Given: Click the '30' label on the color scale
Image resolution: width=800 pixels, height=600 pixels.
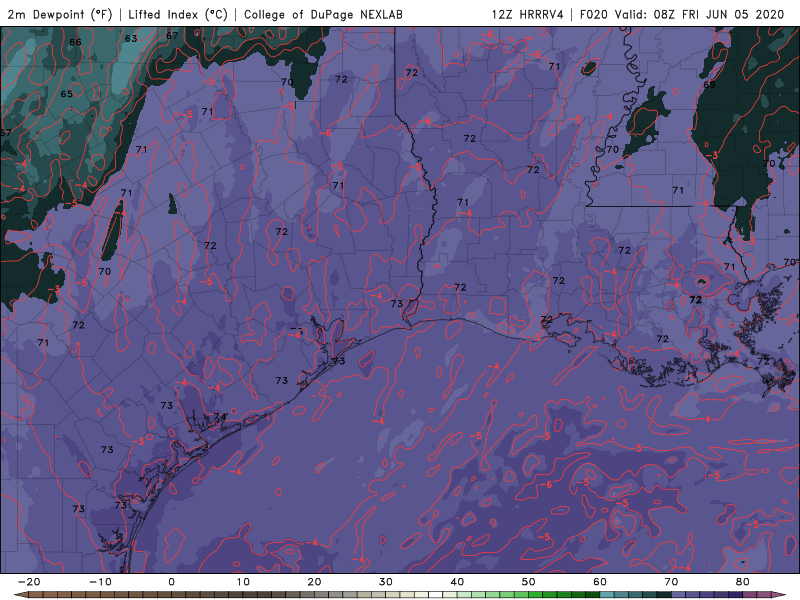Looking at the screenshot, I should pos(386,582).
